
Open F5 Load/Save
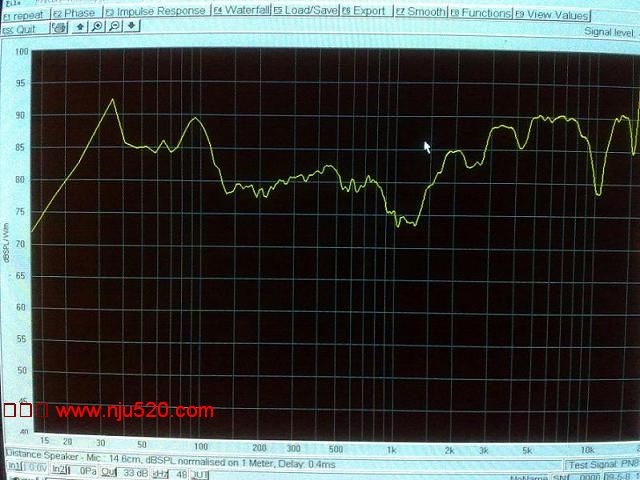pyautogui.click(x=305, y=10)
